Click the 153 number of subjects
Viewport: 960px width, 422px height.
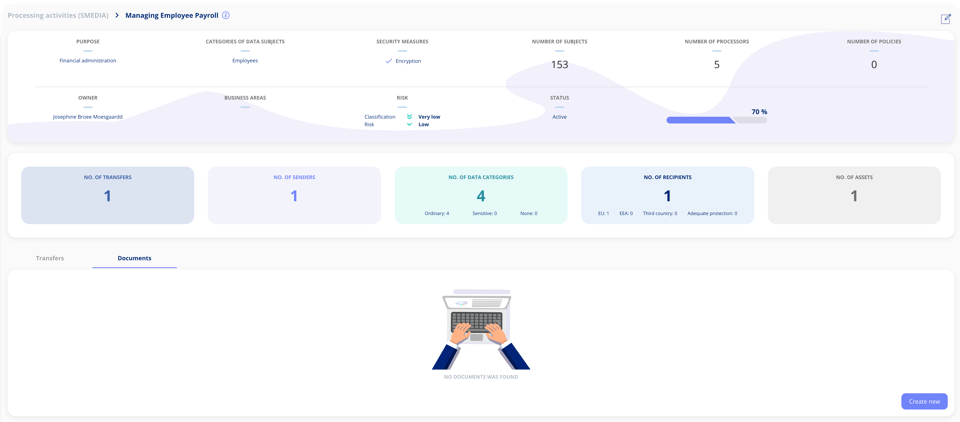point(560,64)
